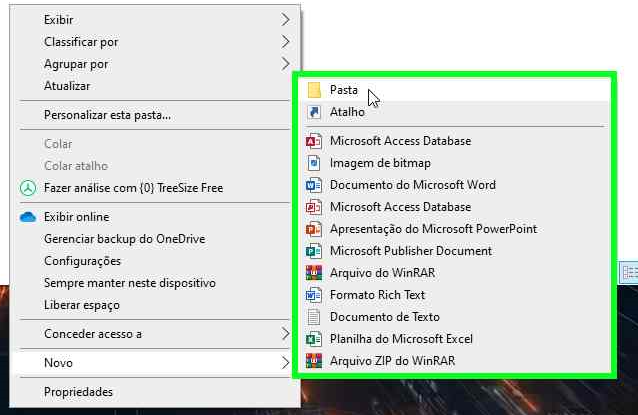Click the second Access Database icon below Word
Image resolution: width=638 pixels, height=415 pixels.
[314, 207]
